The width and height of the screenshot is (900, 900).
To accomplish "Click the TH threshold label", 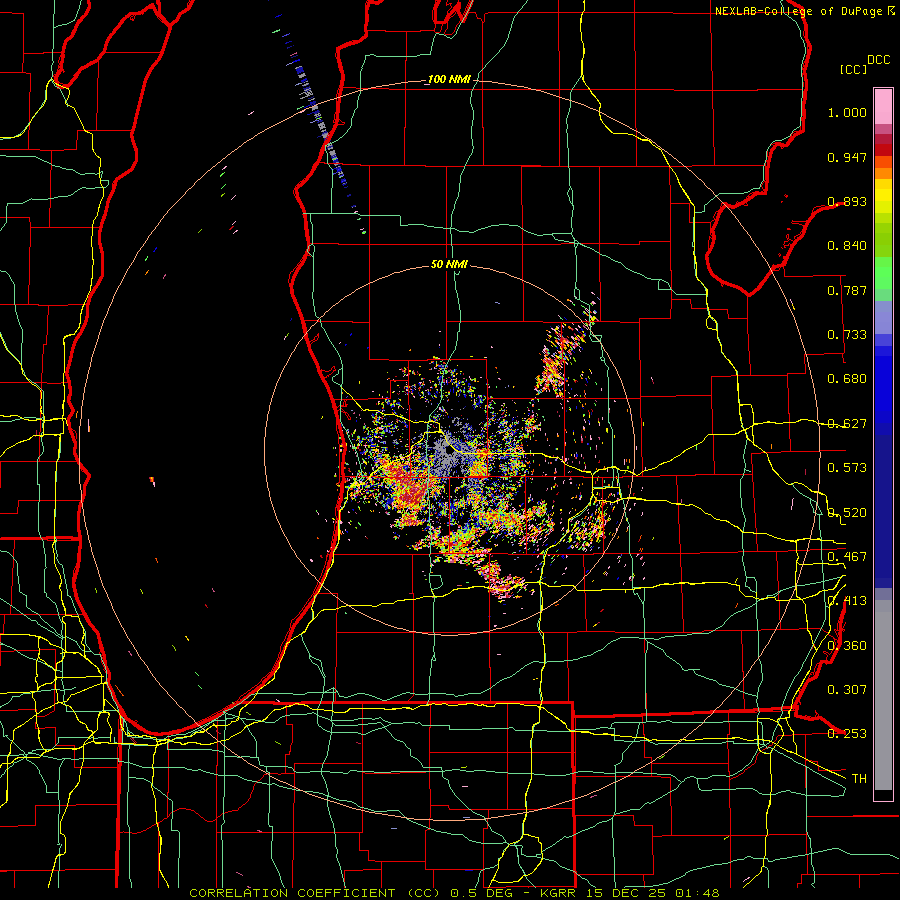I will pos(859,779).
